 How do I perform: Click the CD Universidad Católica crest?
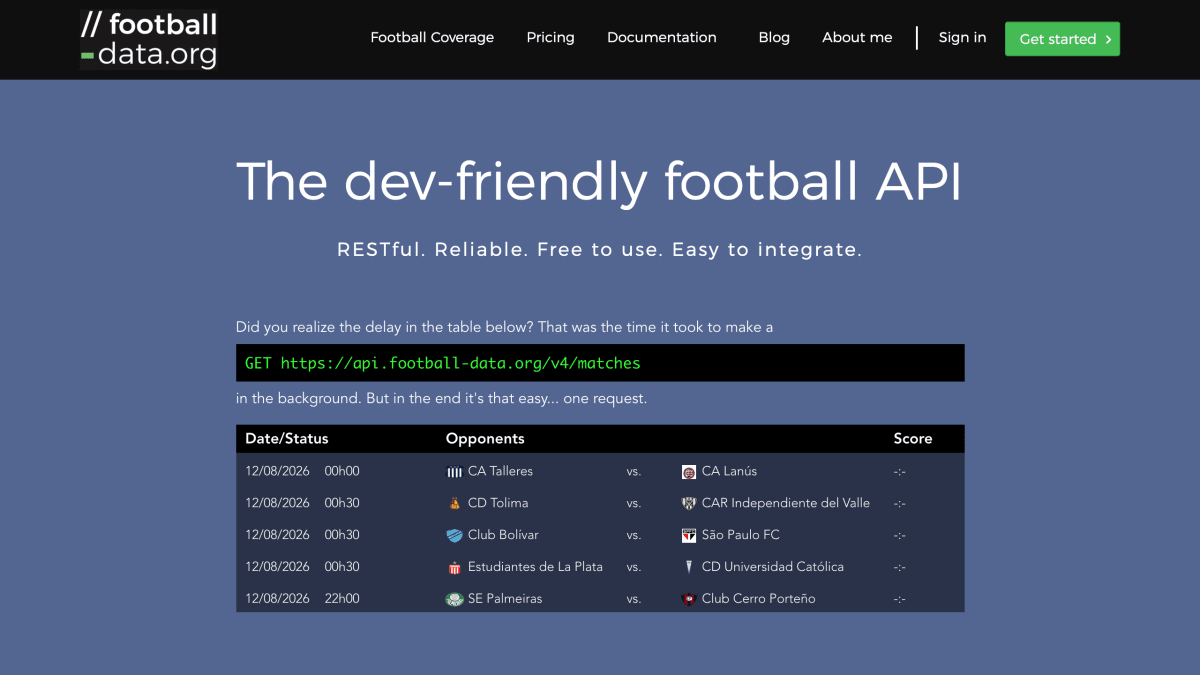[x=689, y=567]
